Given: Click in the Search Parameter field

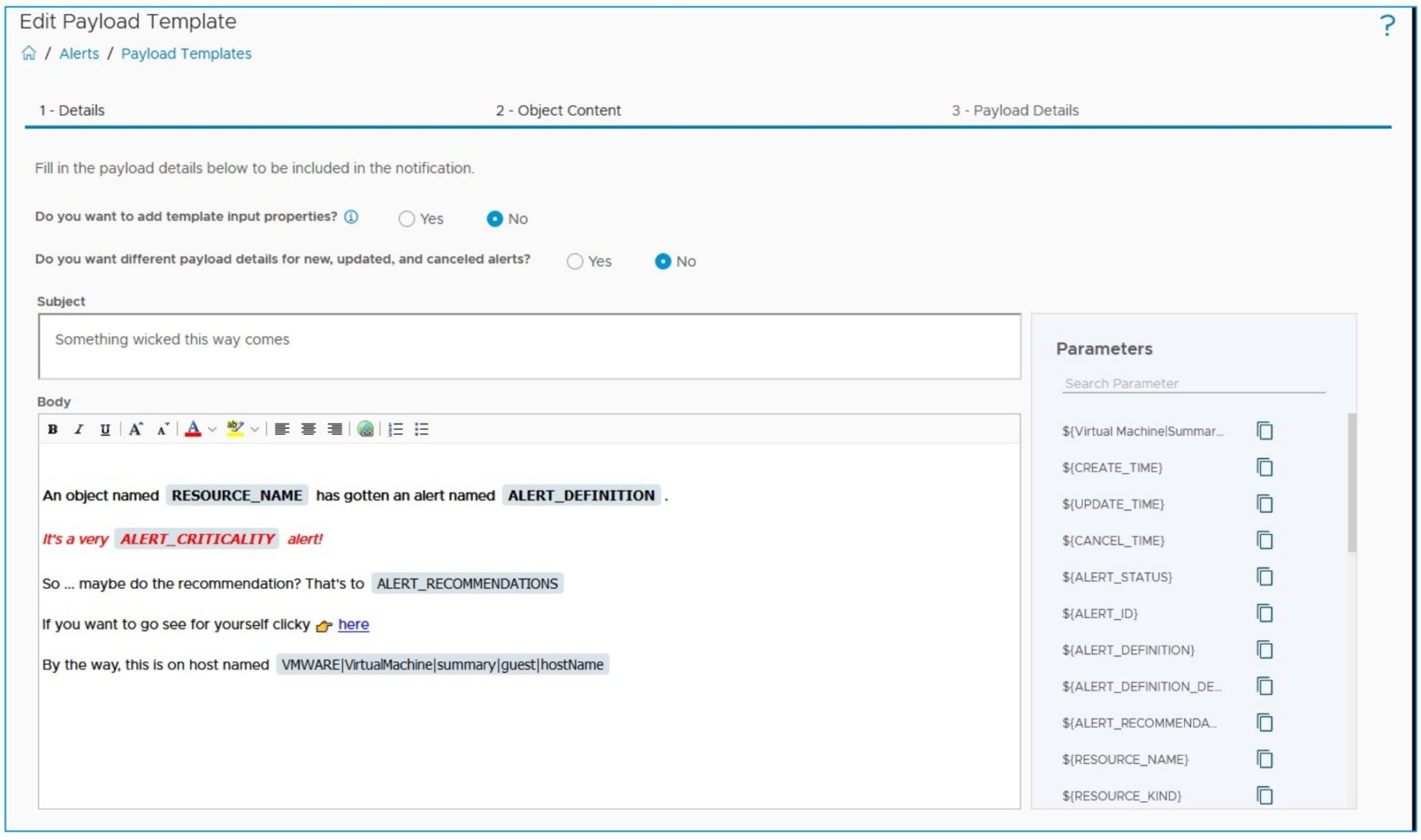Looking at the screenshot, I should (1192, 383).
